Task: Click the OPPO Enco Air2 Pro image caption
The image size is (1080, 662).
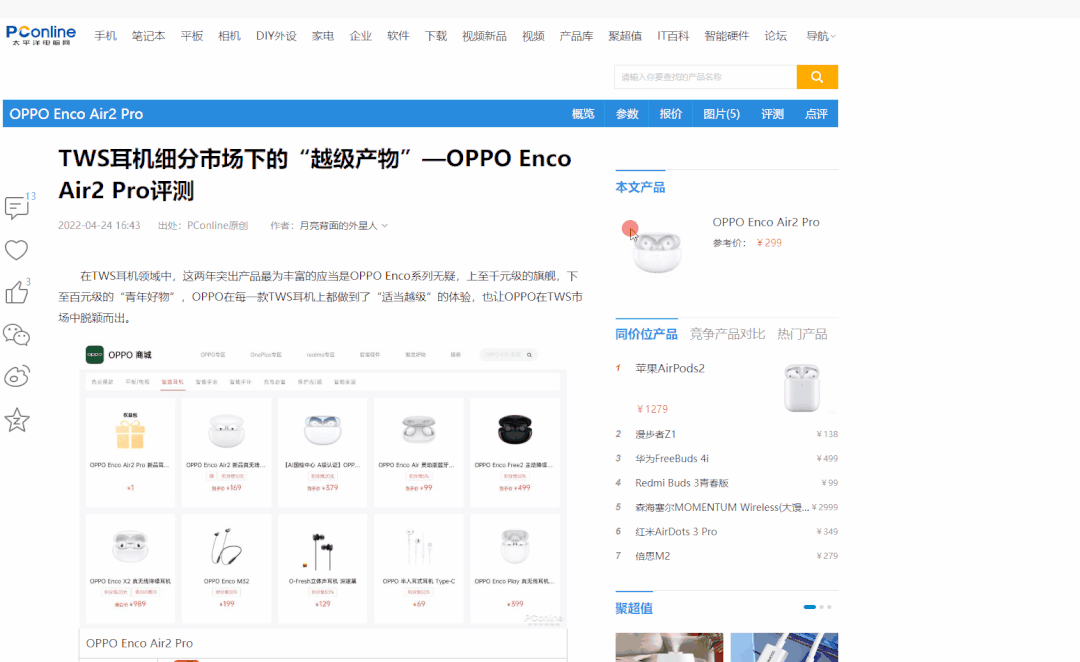Action: [139, 643]
